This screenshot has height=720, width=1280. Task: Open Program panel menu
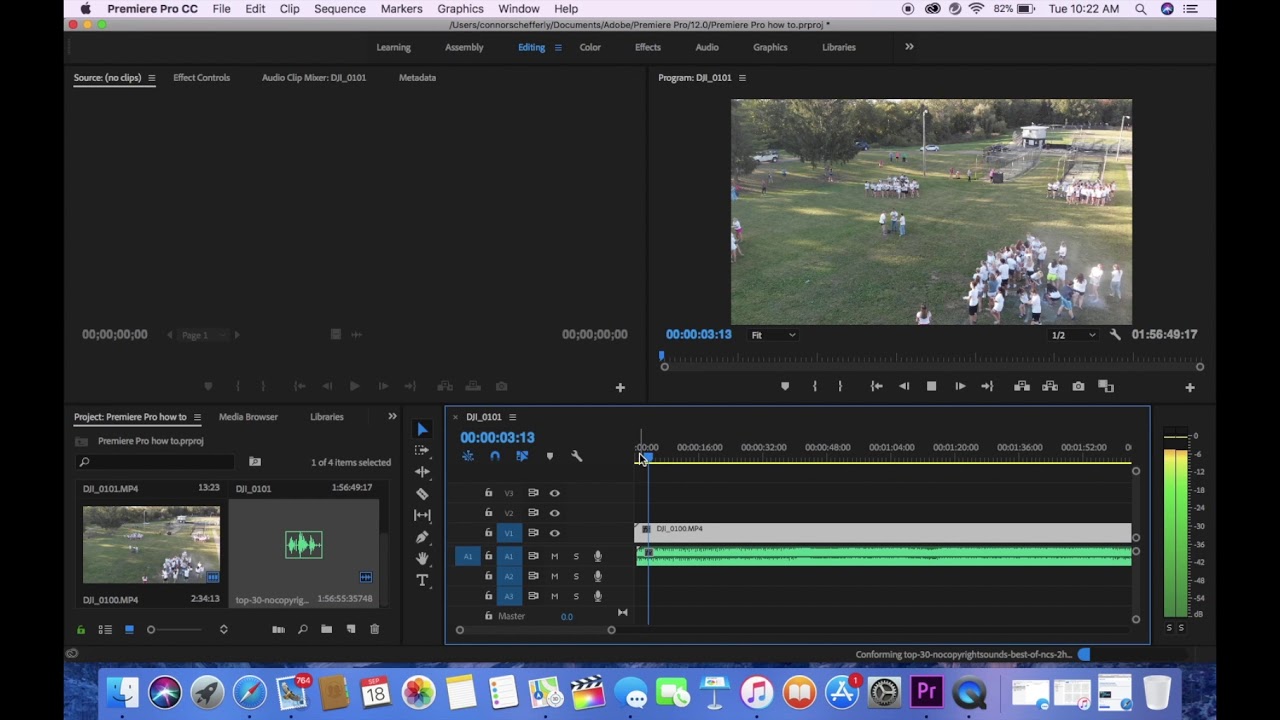point(742,78)
